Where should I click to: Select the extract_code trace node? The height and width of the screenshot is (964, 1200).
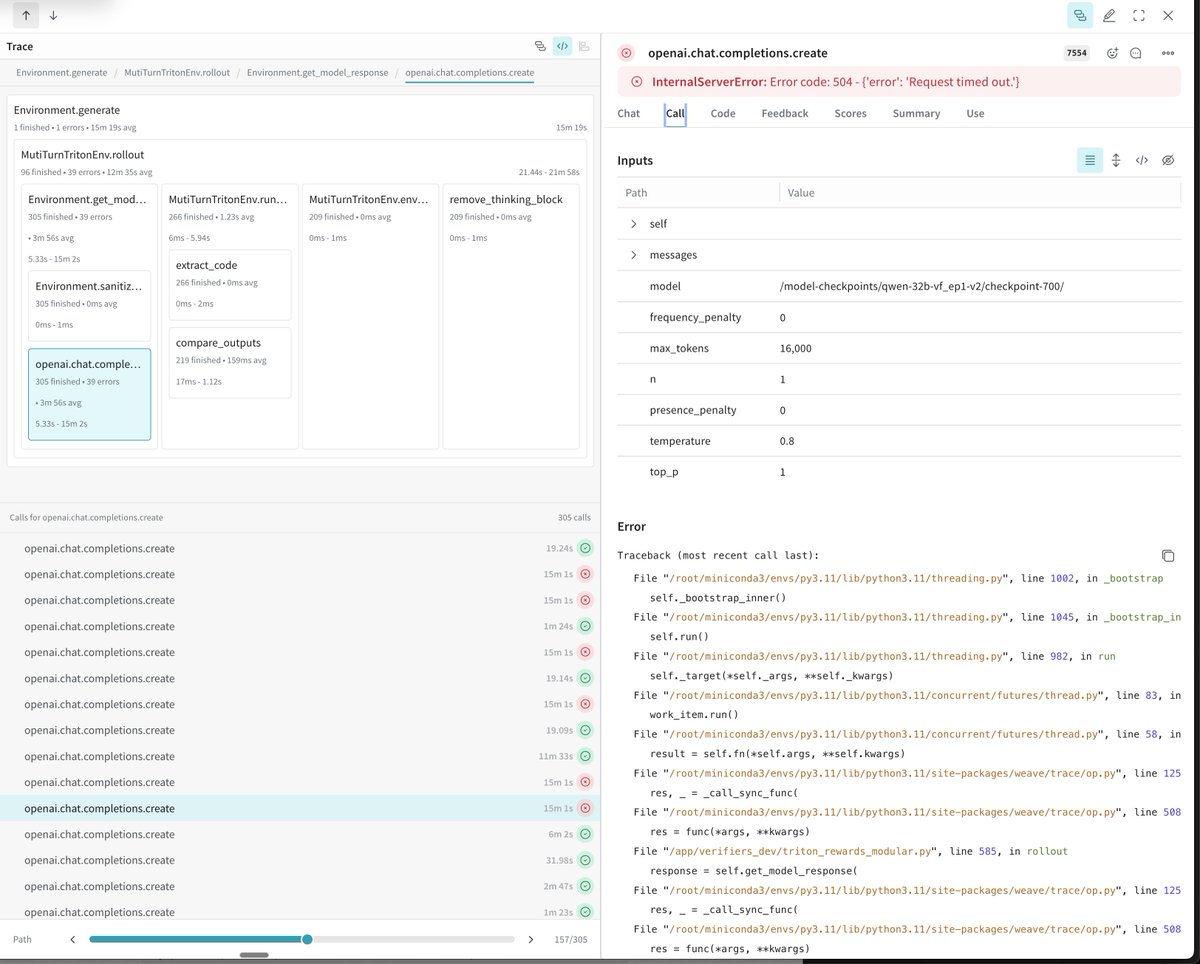230,285
